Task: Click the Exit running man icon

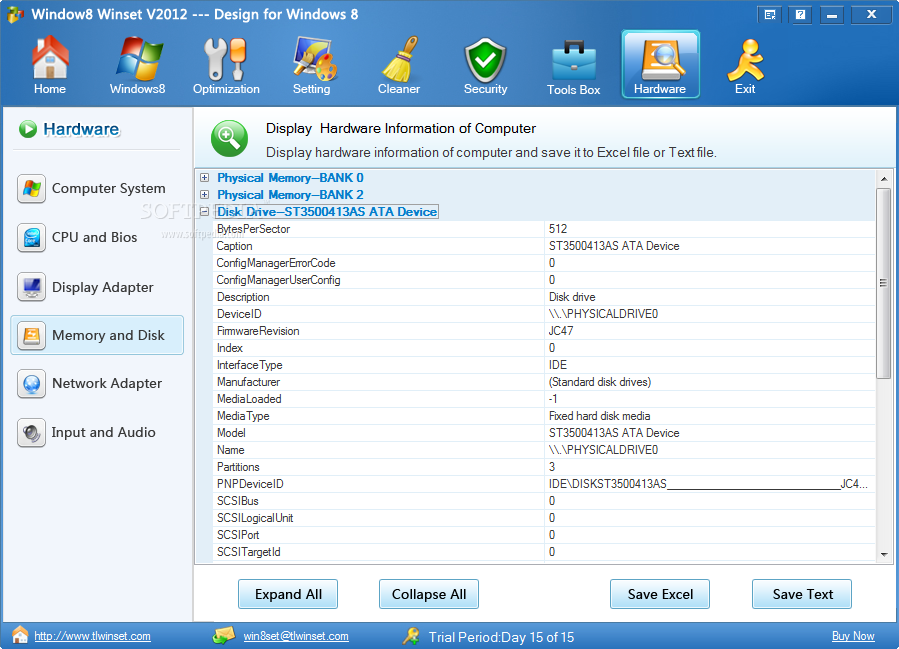Action: (x=745, y=60)
